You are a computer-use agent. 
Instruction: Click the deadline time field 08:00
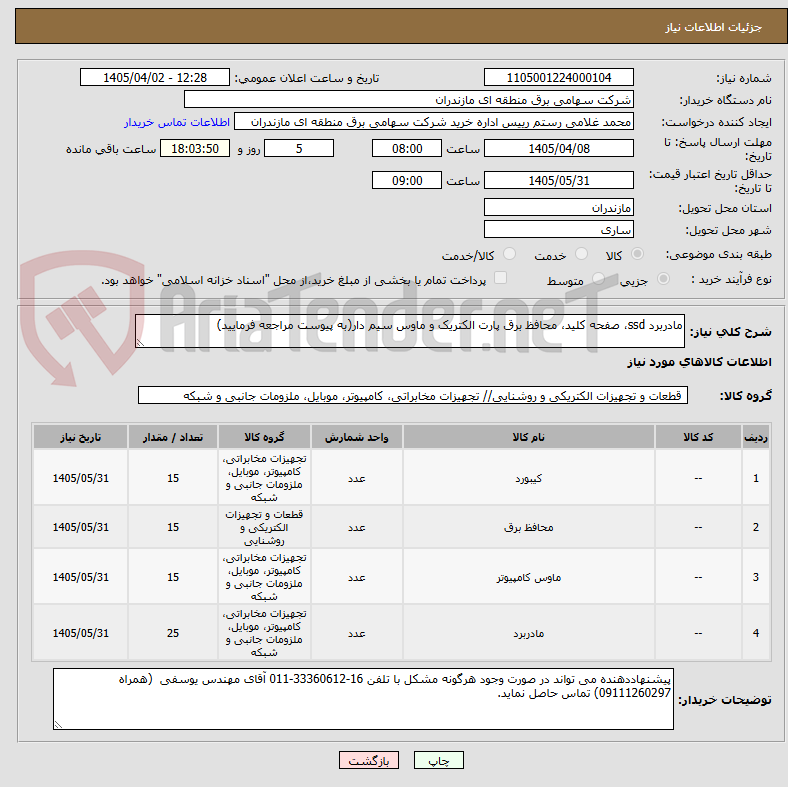coord(407,148)
